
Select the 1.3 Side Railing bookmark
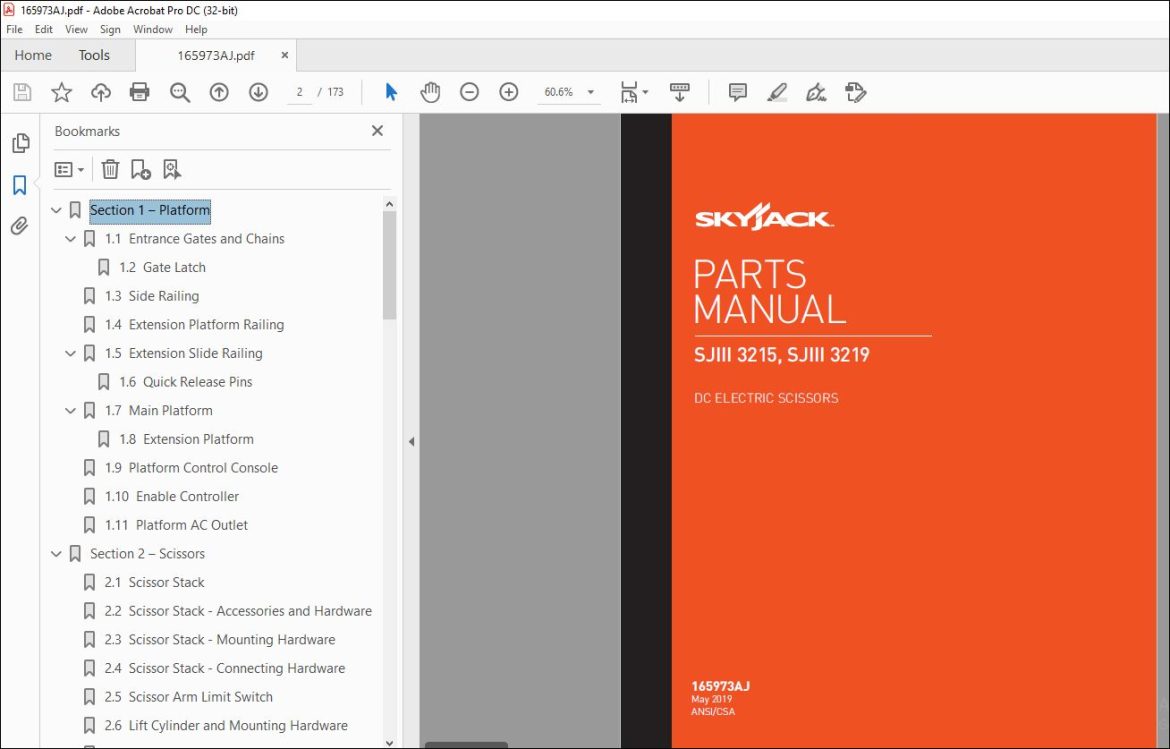[x=151, y=296]
